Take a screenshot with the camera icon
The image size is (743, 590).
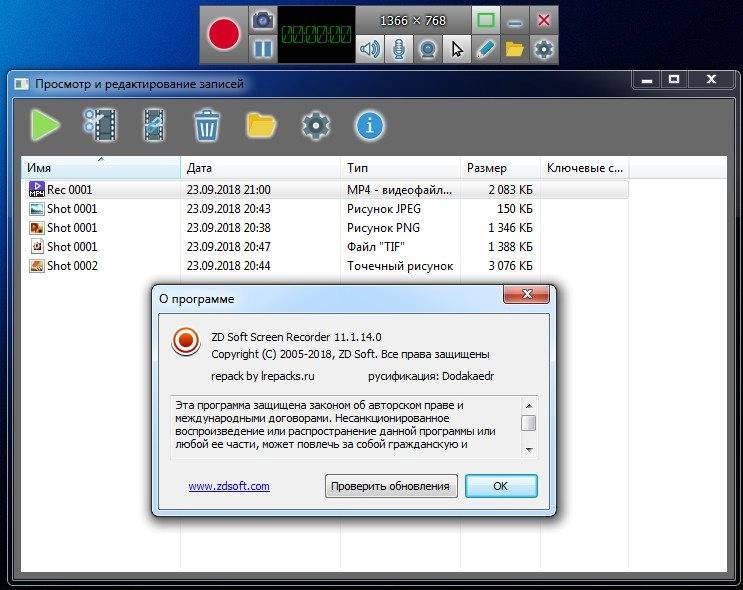click(x=263, y=20)
